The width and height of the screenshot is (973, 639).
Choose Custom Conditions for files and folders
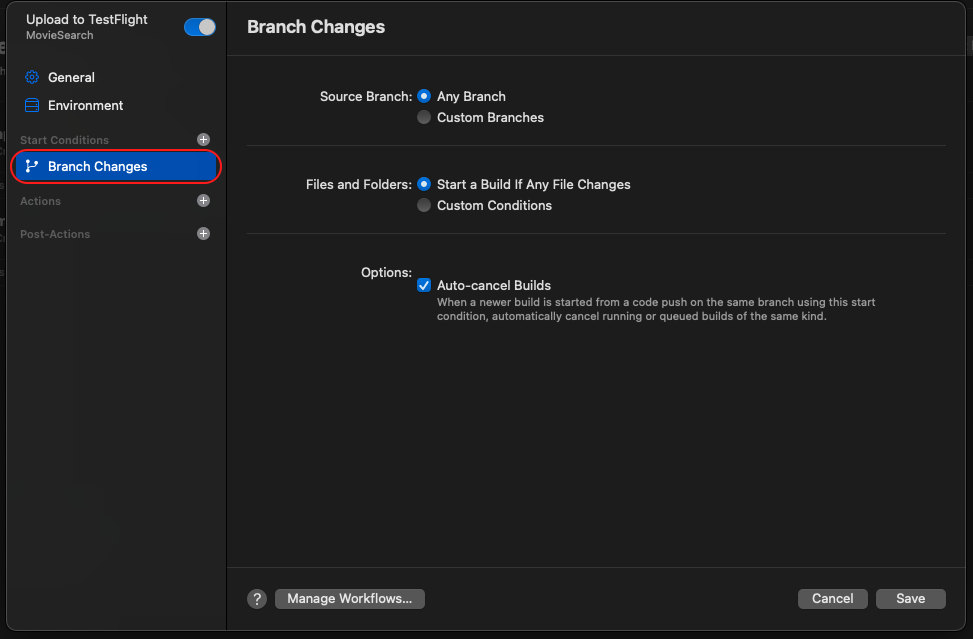[424, 205]
